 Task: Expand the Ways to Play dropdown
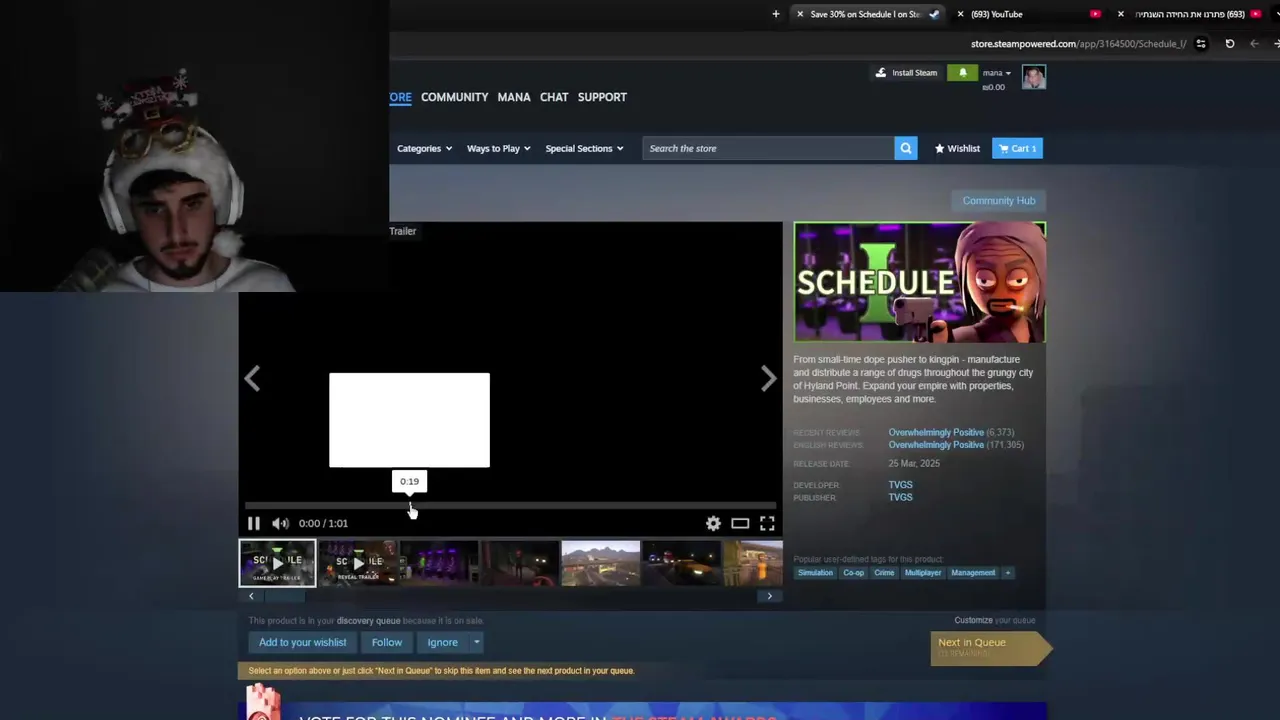coord(498,148)
